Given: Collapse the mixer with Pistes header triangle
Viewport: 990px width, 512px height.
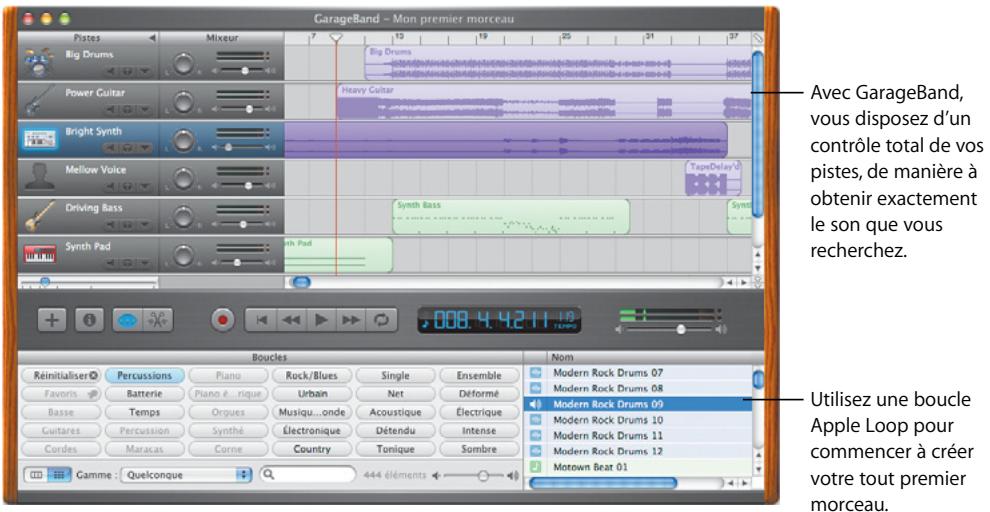Looking at the screenshot, I should tap(152, 38).
